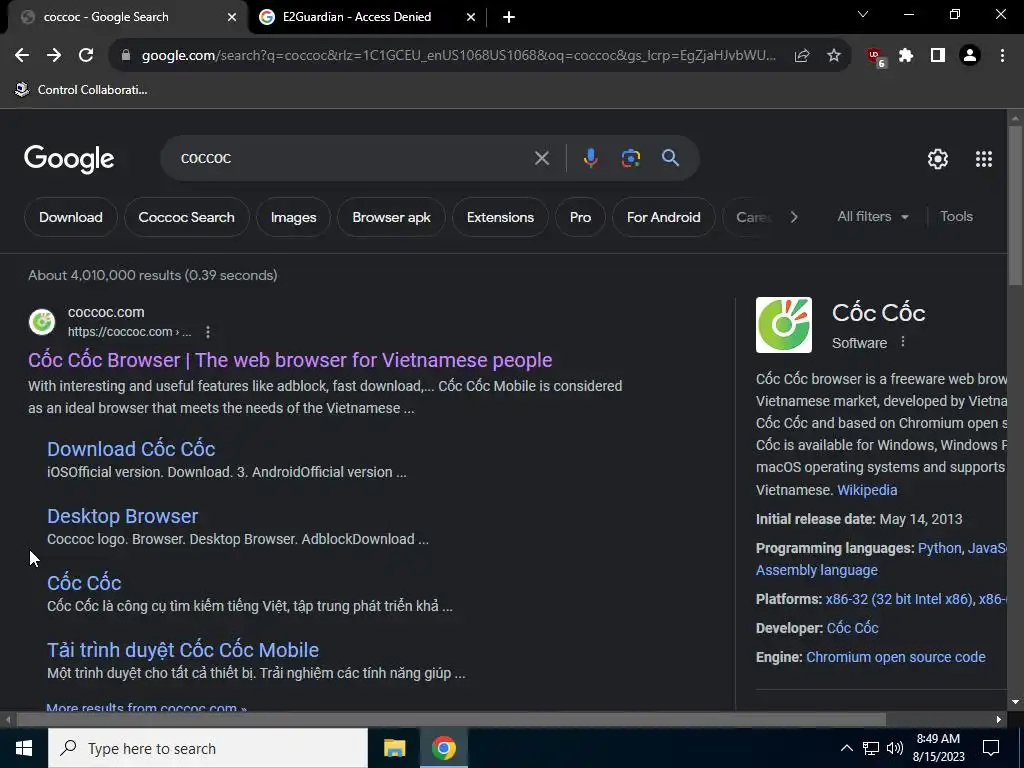The width and height of the screenshot is (1024, 768).
Task: Focus the Google search box containing coccoc
Action: point(353,158)
